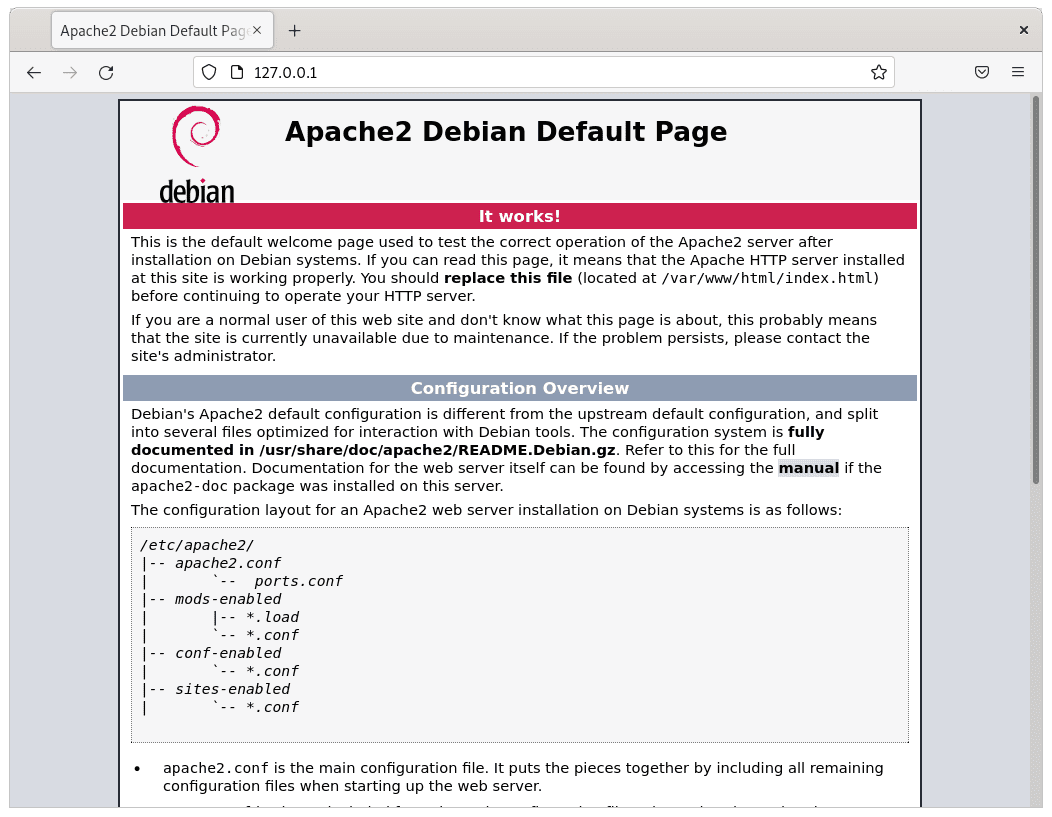
Task: Save the page to Pocket
Action: pos(981,72)
